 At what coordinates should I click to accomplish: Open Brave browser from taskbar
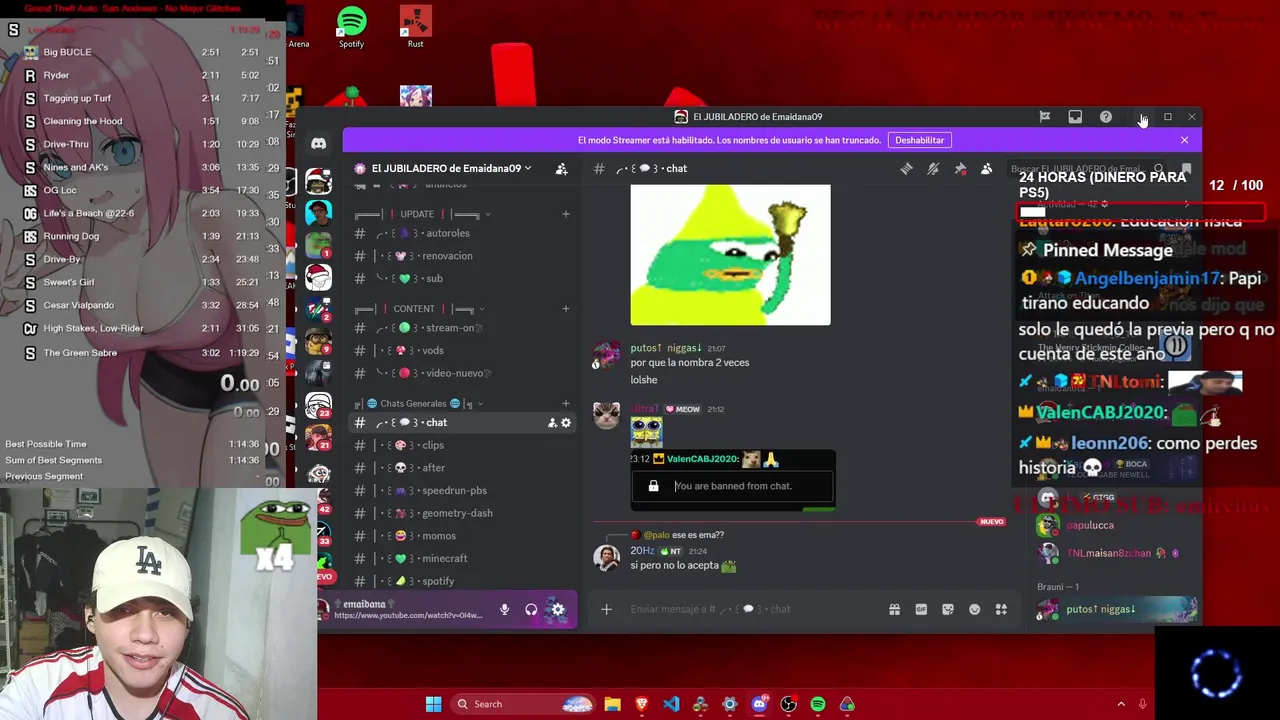click(x=642, y=704)
